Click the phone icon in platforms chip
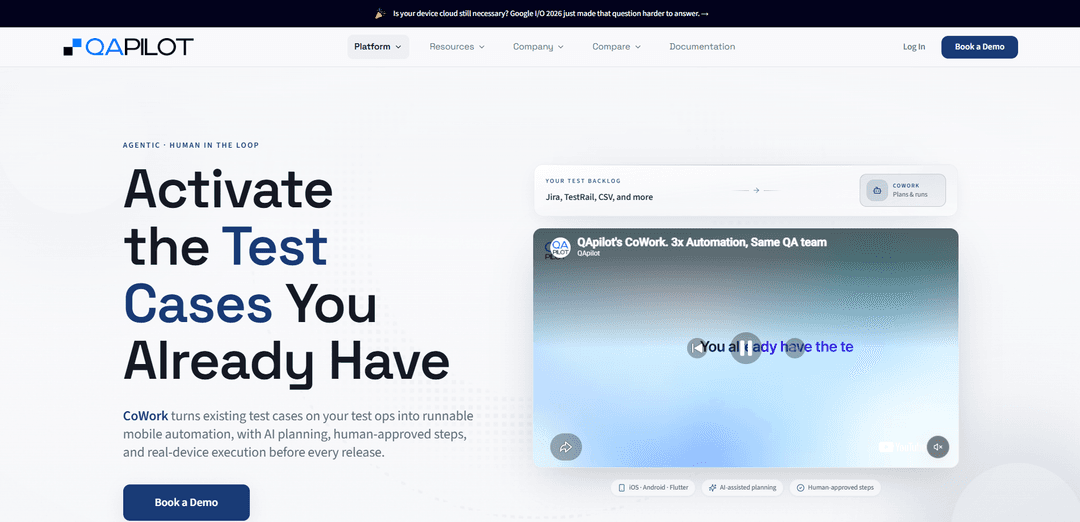Screen dimensions: 1080x522 pyautogui.click(x=622, y=488)
